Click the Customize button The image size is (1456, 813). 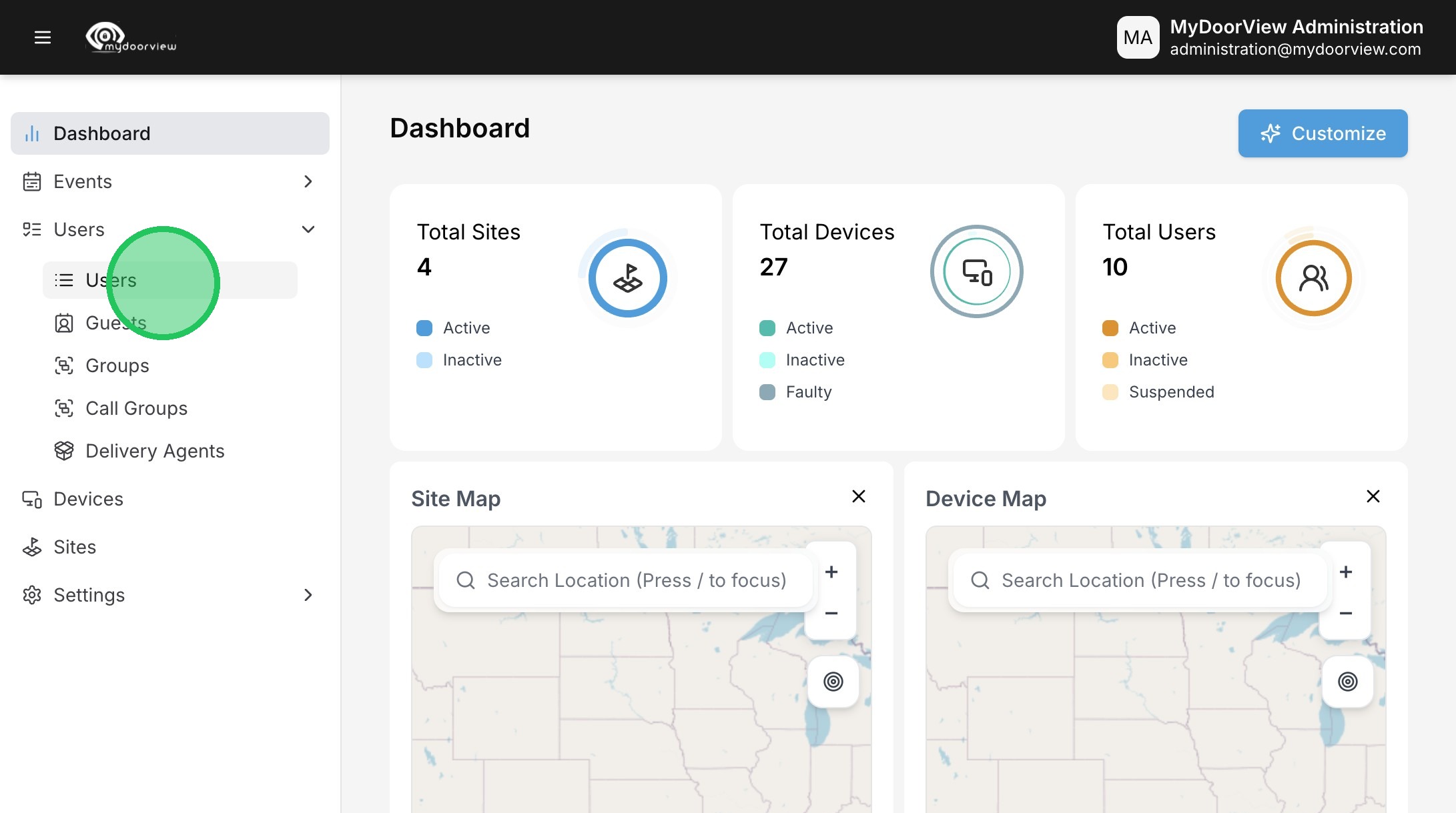click(1323, 133)
